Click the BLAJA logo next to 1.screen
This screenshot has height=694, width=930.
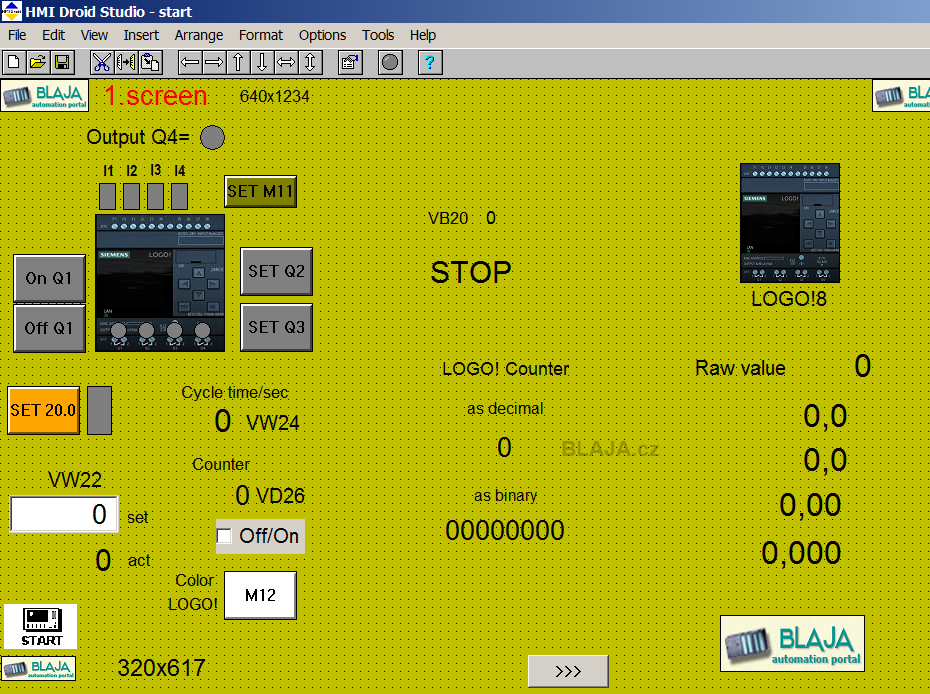click(45, 95)
